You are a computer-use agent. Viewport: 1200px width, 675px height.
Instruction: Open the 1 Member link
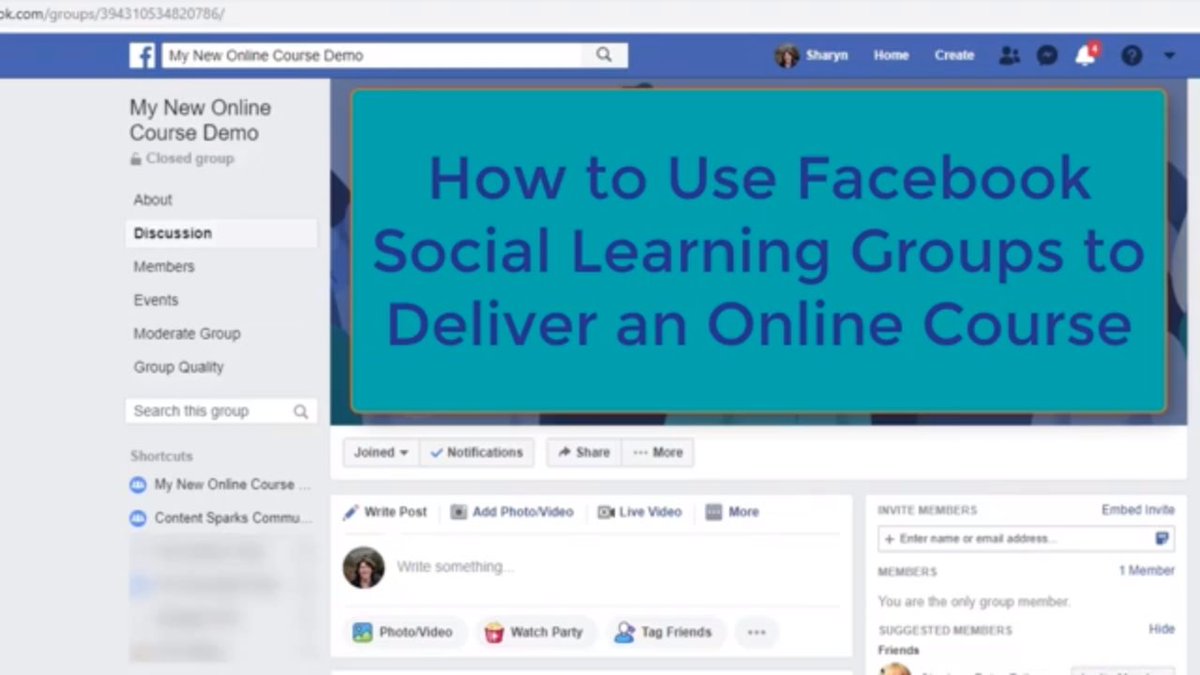point(1147,571)
